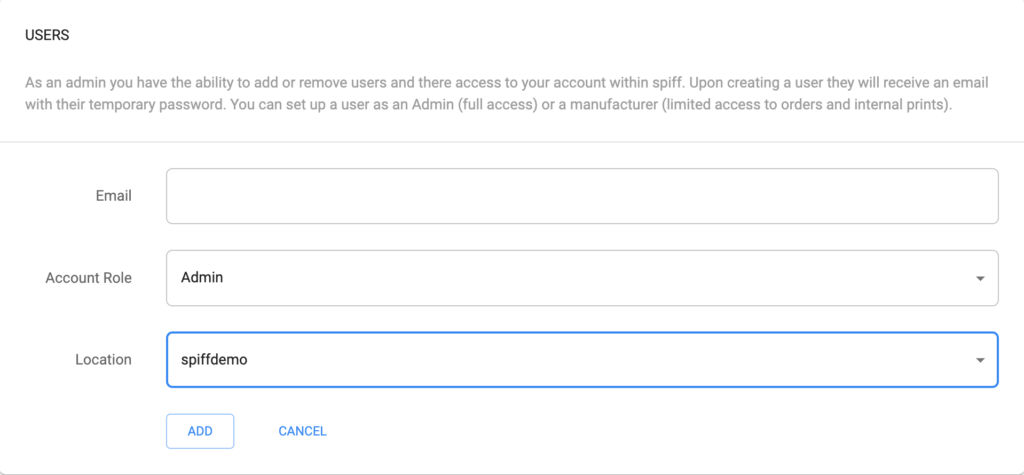Expand the Location dropdown field
The height and width of the screenshot is (475, 1024).
tap(582, 359)
